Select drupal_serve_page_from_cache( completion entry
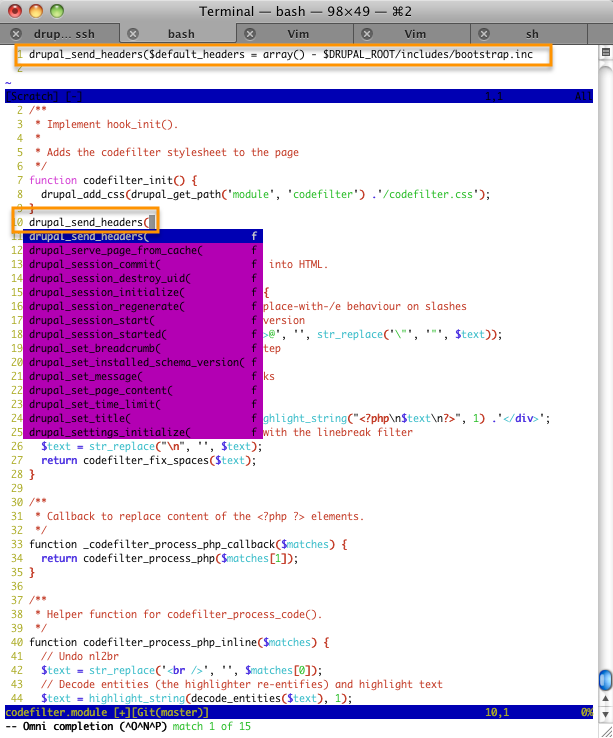613x738 pixels. coord(143,250)
